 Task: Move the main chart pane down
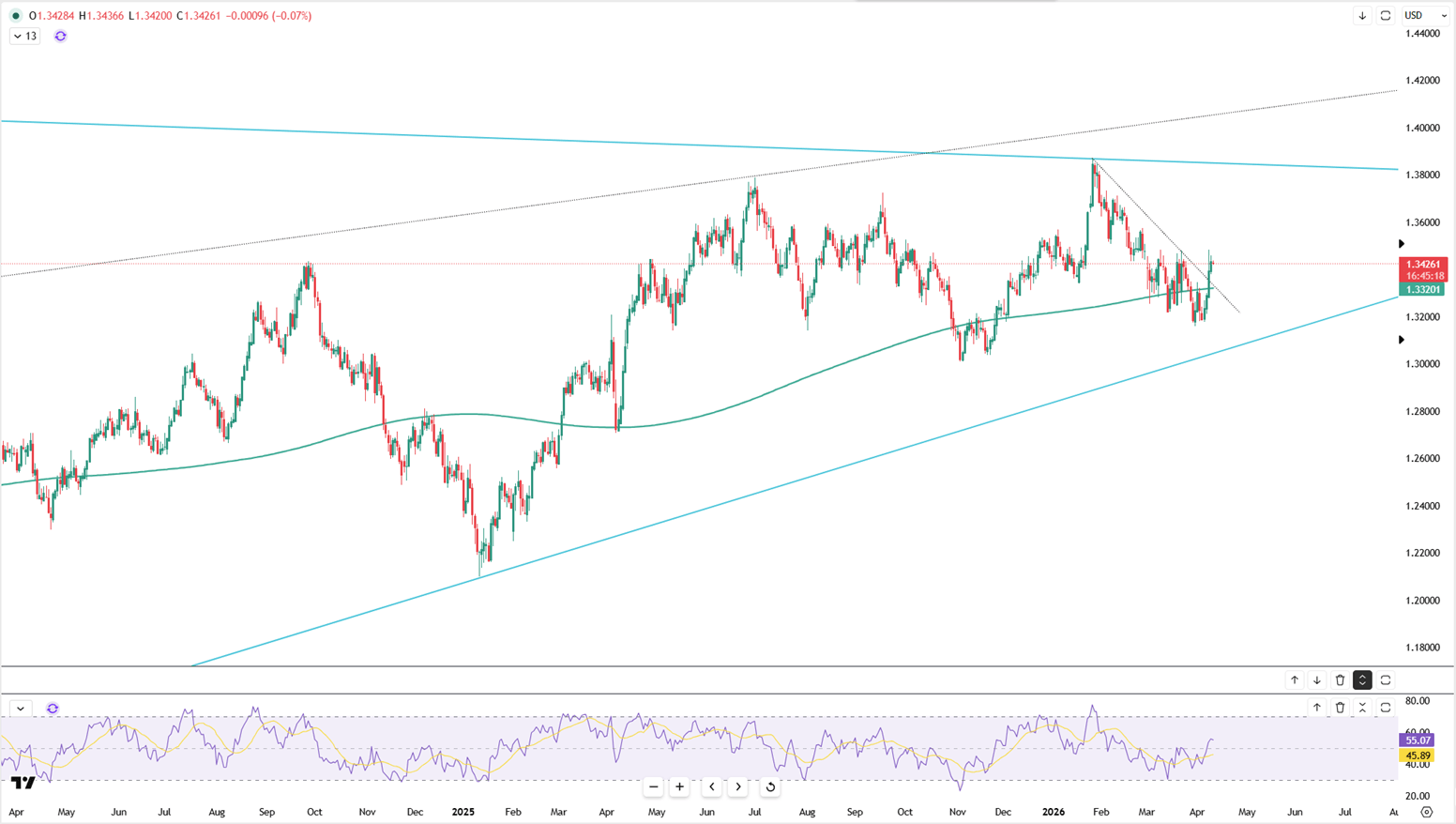tap(1316, 680)
